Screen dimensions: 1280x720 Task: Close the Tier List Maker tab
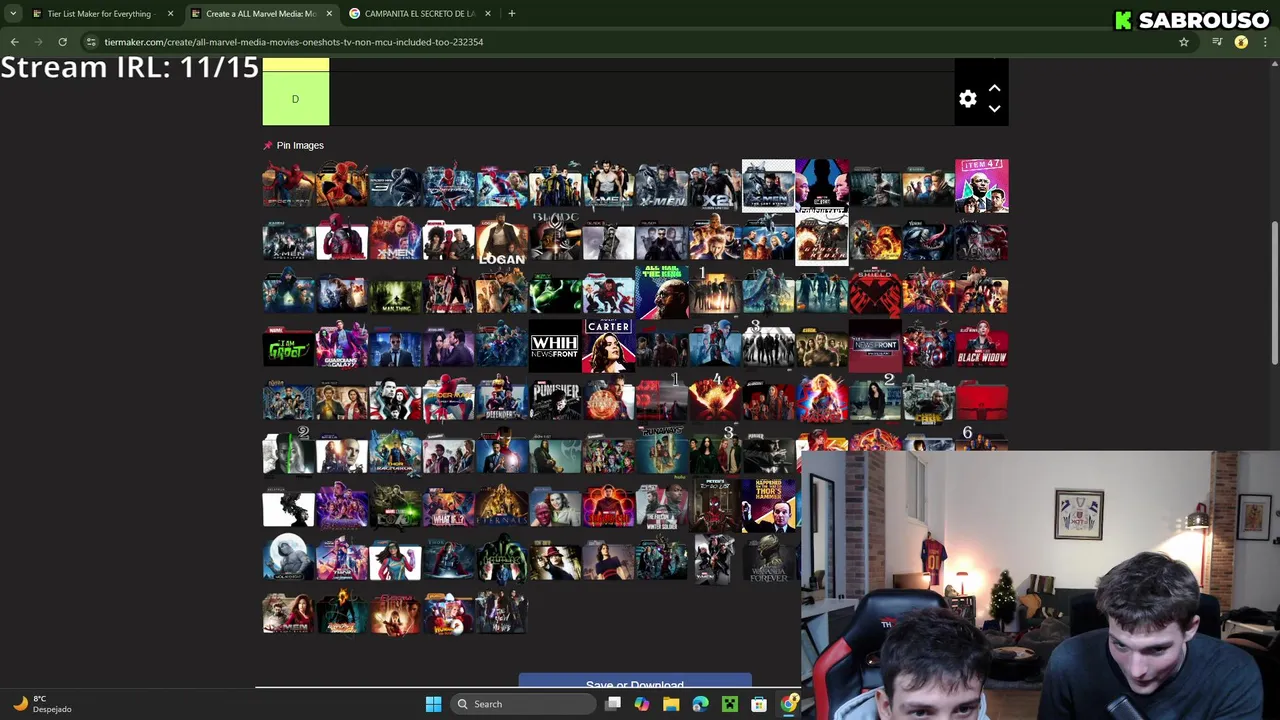(170, 14)
